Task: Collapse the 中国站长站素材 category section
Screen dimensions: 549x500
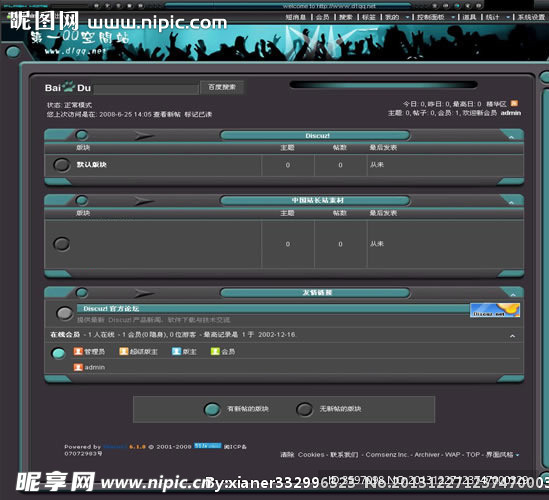Action: 512,202
